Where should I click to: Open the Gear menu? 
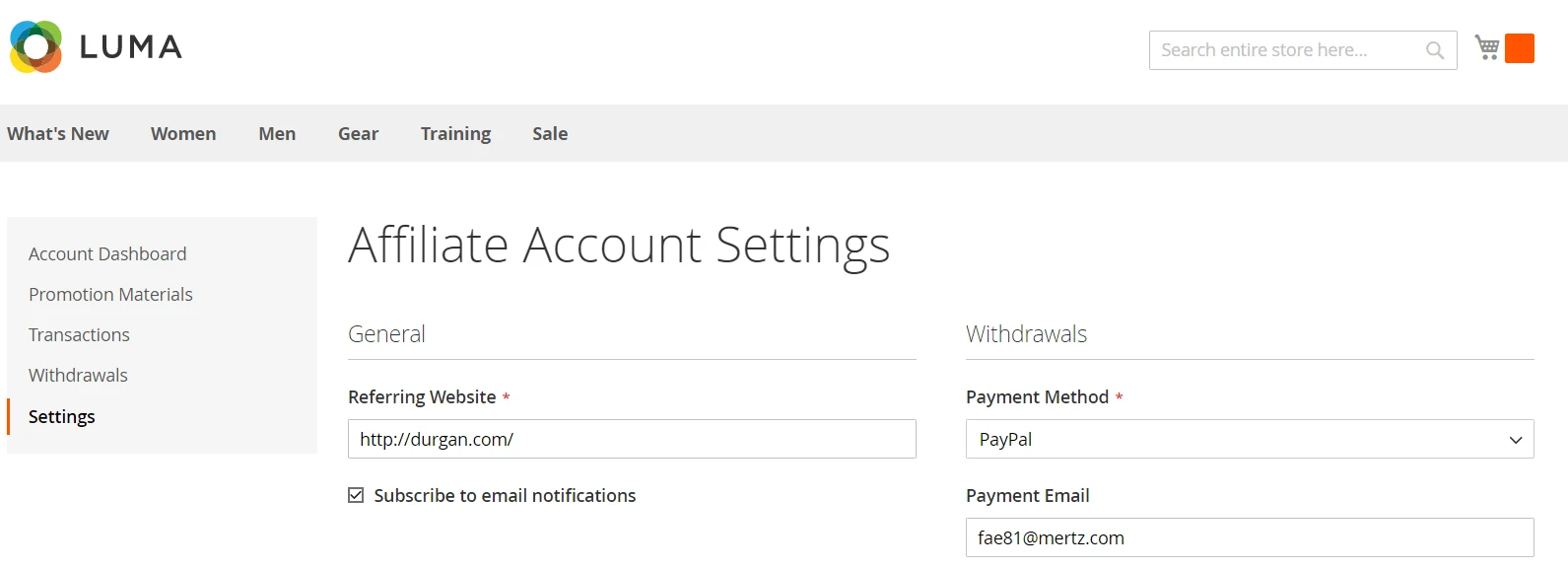(x=358, y=133)
